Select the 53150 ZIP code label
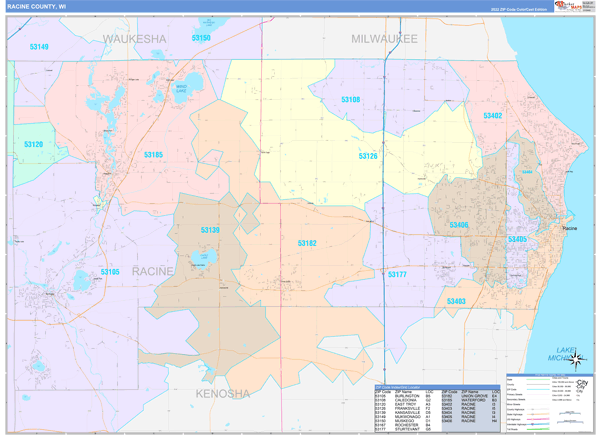This screenshot has width=600, height=435. click(201, 38)
